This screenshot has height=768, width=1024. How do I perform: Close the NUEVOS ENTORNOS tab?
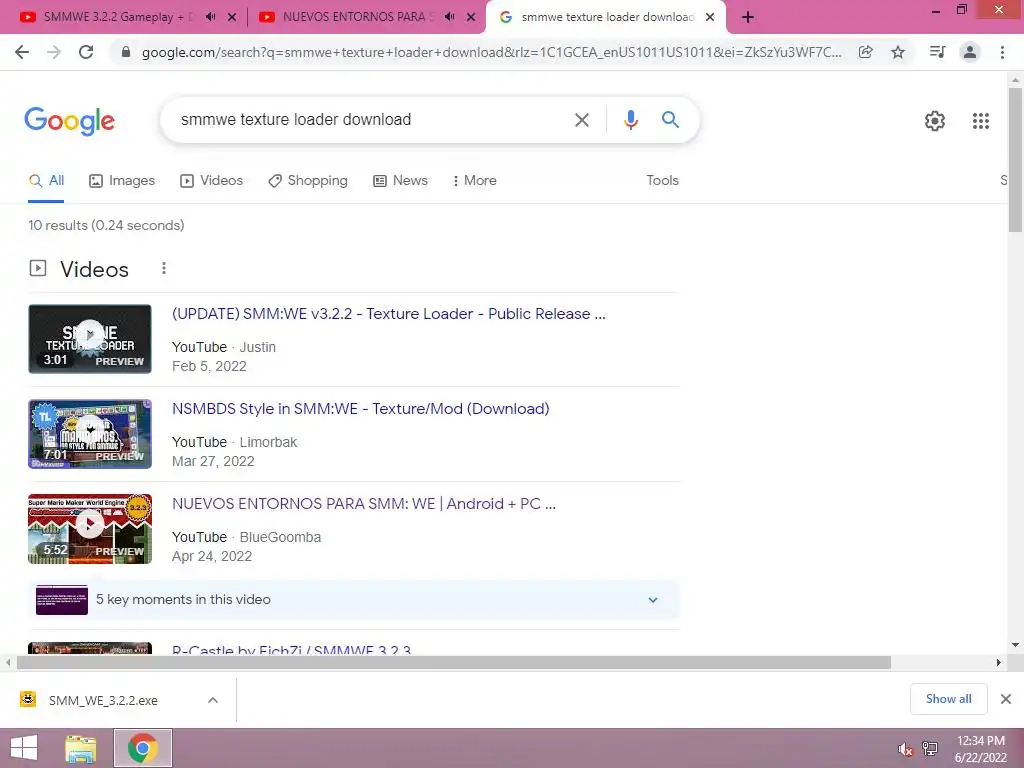tap(471, 17)
